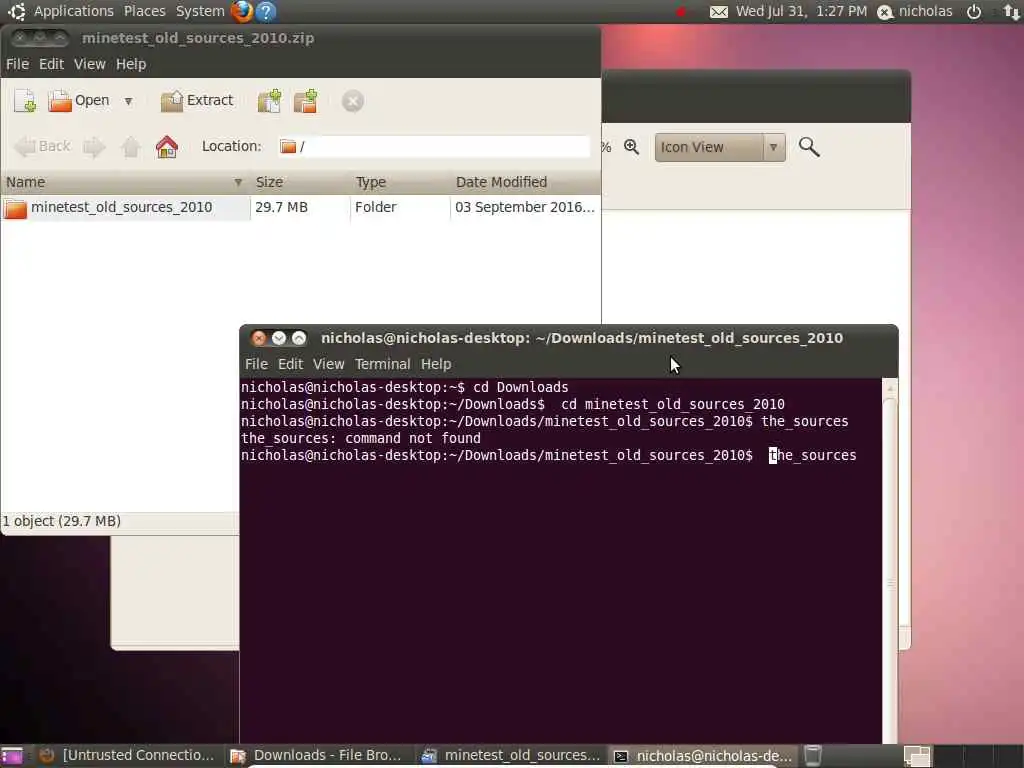The height and width of the screenshot is (768, 1024).
Task: Click the terminal command not found line
Action: (360, 438)
